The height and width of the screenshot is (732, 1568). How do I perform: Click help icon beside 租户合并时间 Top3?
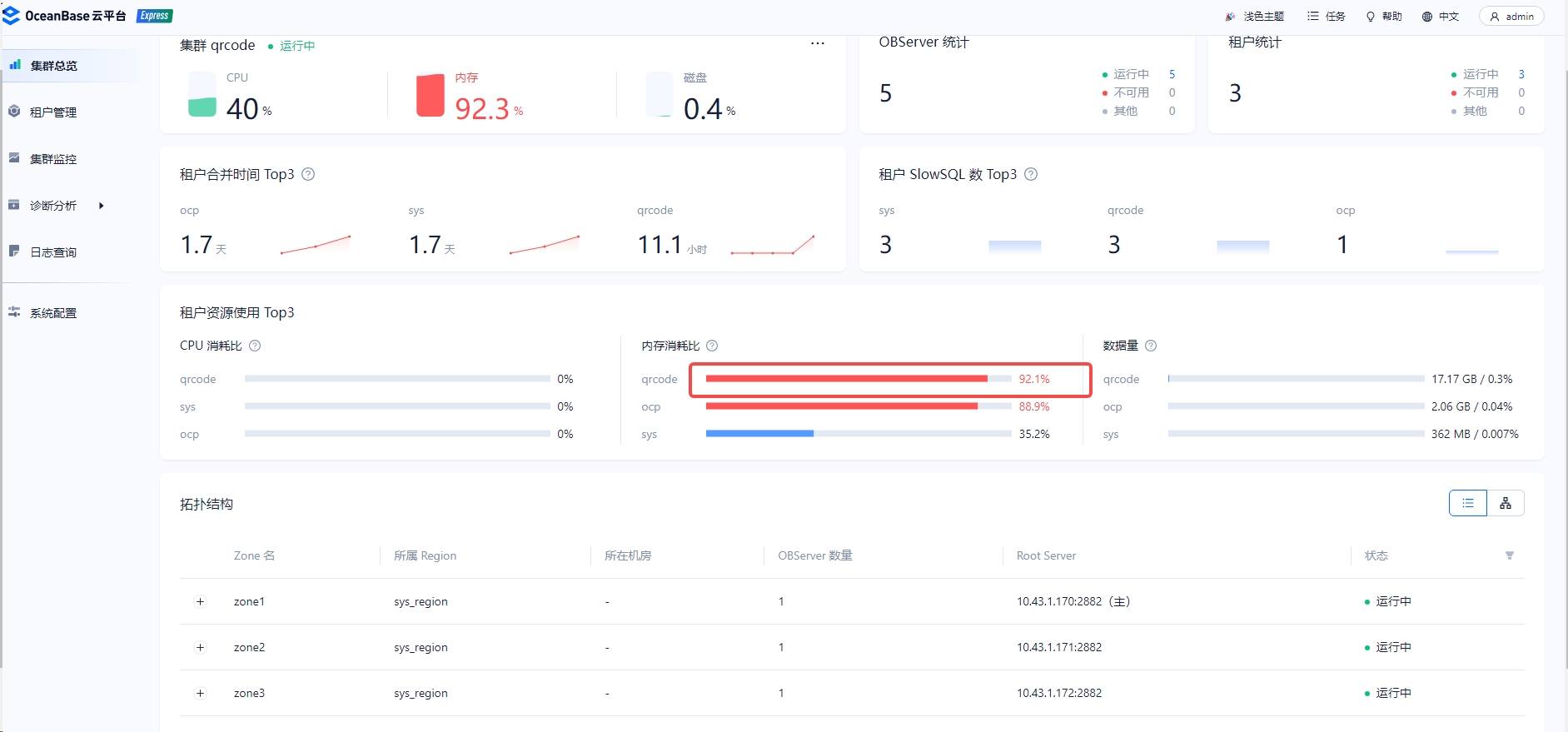coord(308,174)
